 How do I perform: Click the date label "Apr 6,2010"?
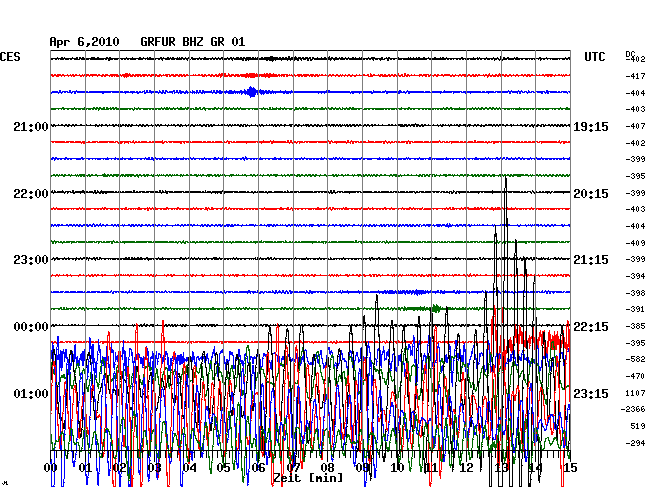pyautogui.click(x=84, y=42)
